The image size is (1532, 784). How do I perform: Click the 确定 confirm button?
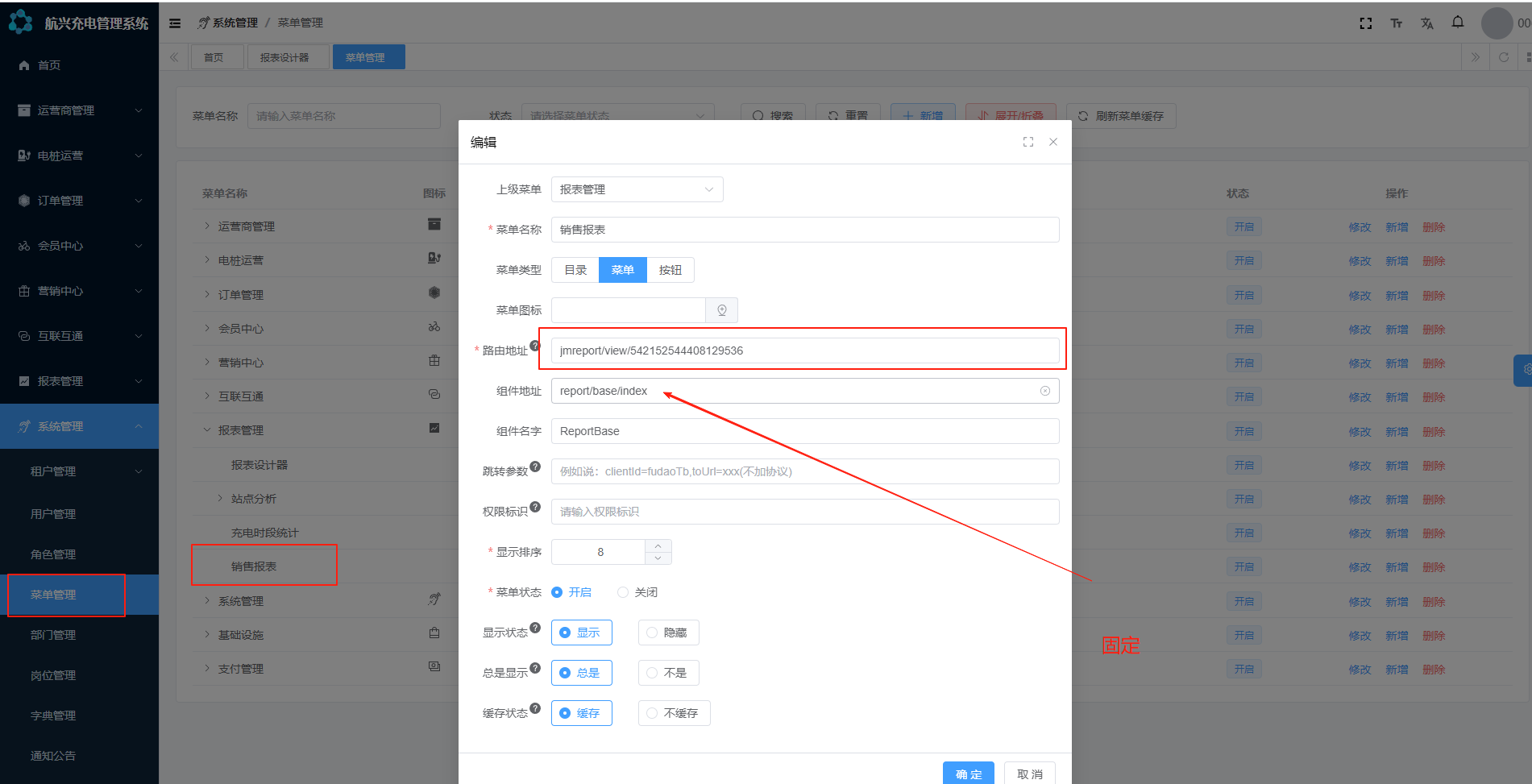pyautogui.click(x=968, y=774)
